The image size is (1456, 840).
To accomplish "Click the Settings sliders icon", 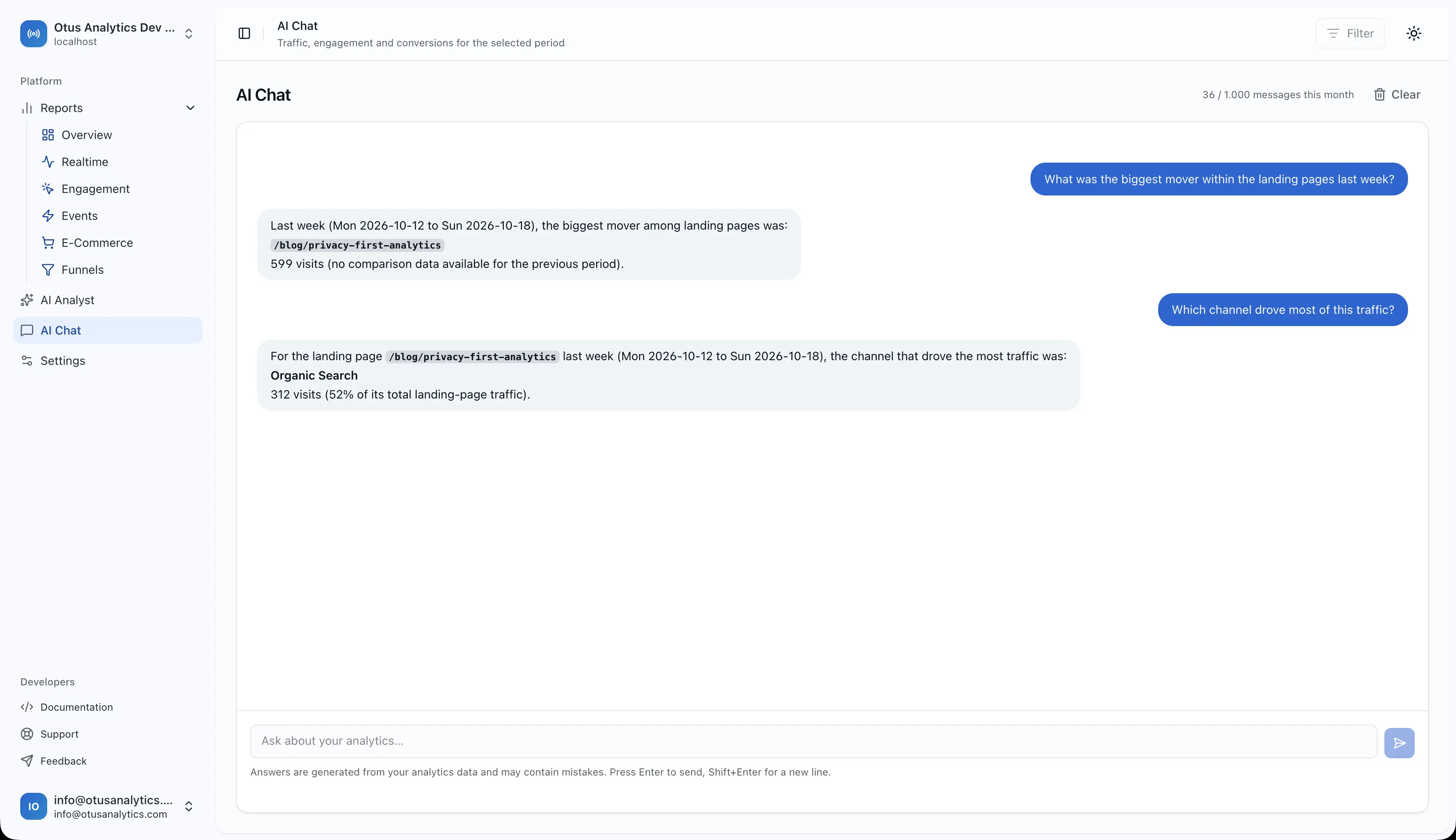I will (27, 361).
